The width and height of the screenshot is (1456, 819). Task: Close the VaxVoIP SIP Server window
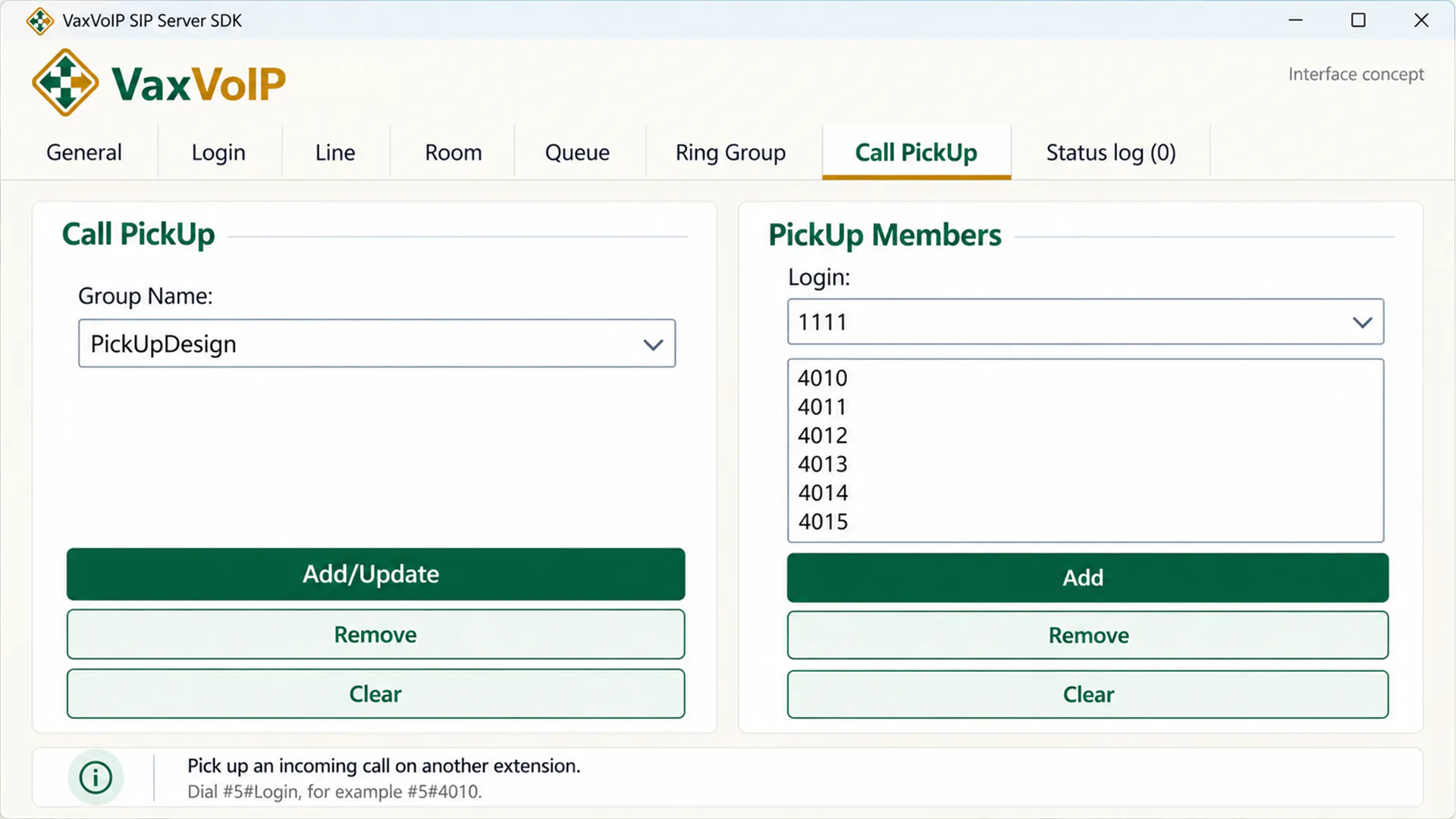pos(1421,20)
